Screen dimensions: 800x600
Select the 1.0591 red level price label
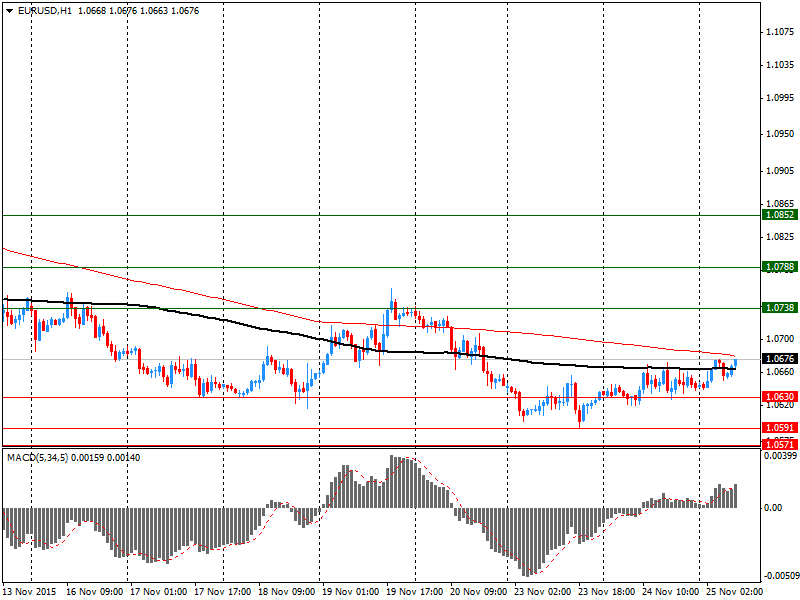pos(780,428)
